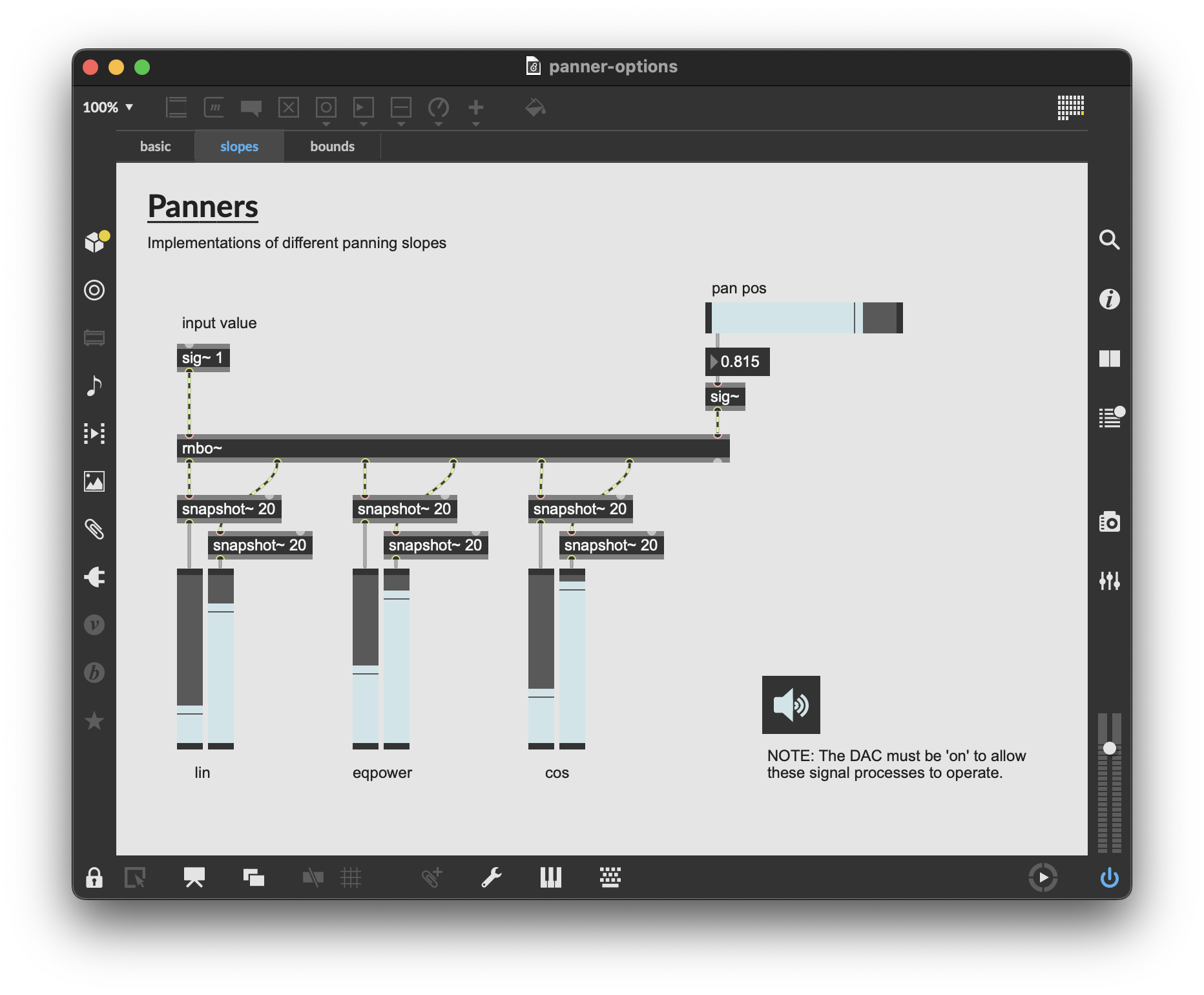Open the audio notes icon in left sidebar

point(94,386)
